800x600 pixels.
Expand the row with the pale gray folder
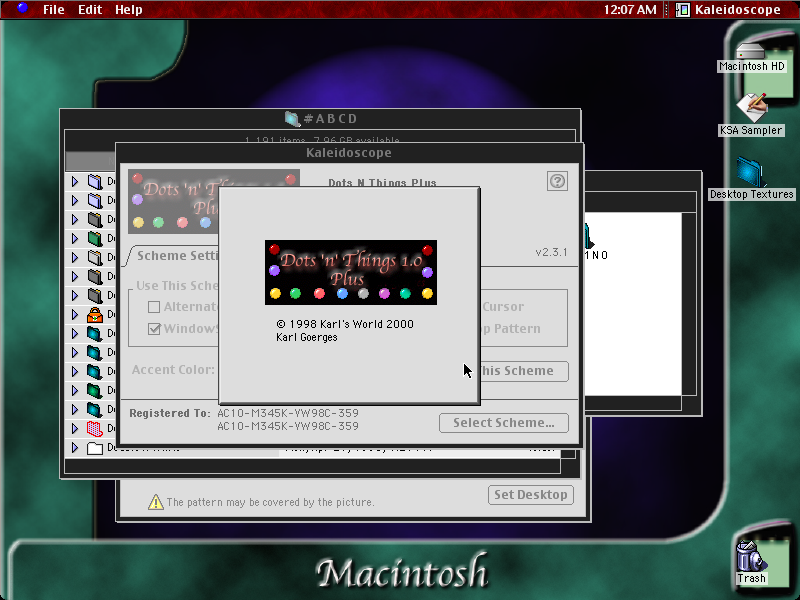click(75, 257)
